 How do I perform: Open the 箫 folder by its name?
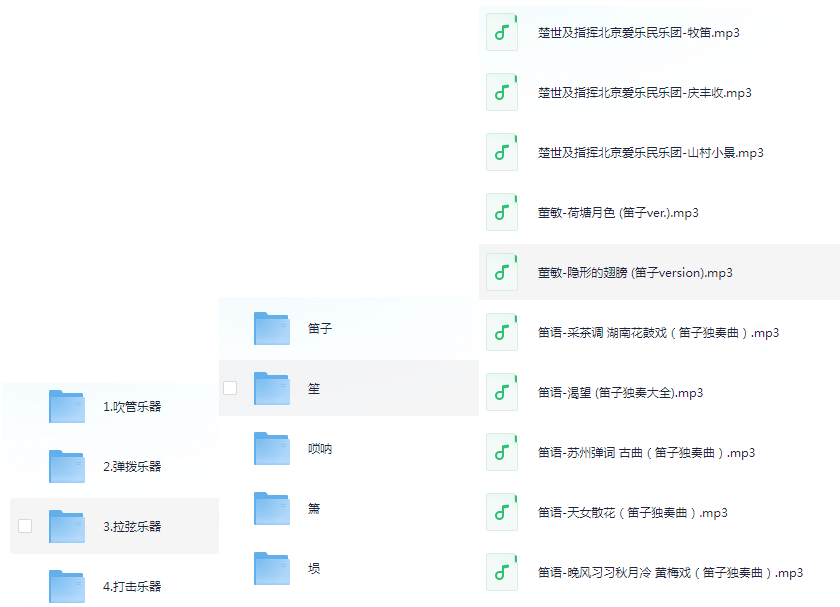314,508
